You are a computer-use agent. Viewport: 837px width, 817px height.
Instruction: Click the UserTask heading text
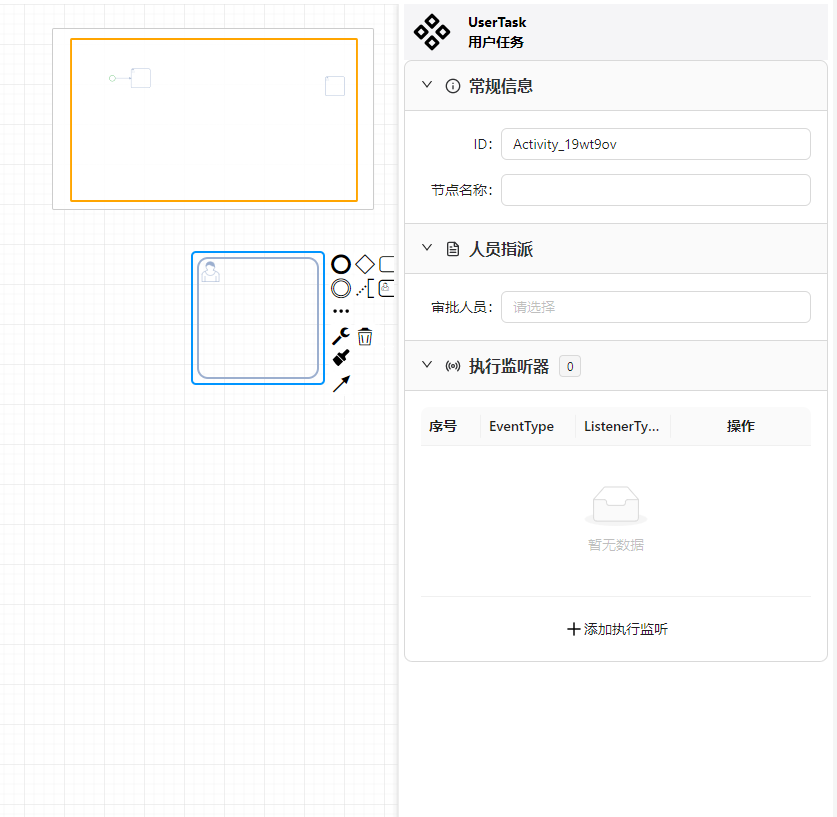coord(497,22)
